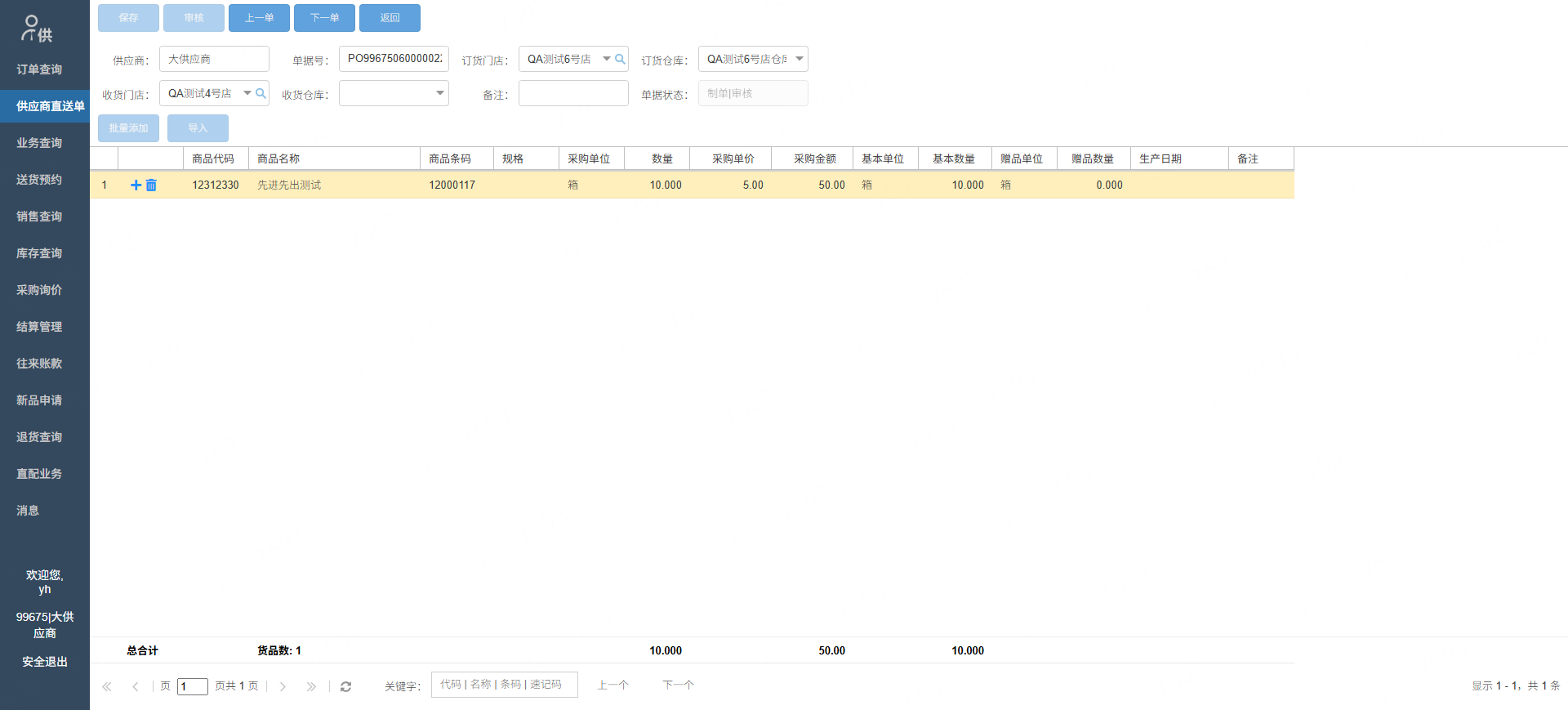Go to the first page of results
The image size is (1568, 710).
click(x=107, y=686)
